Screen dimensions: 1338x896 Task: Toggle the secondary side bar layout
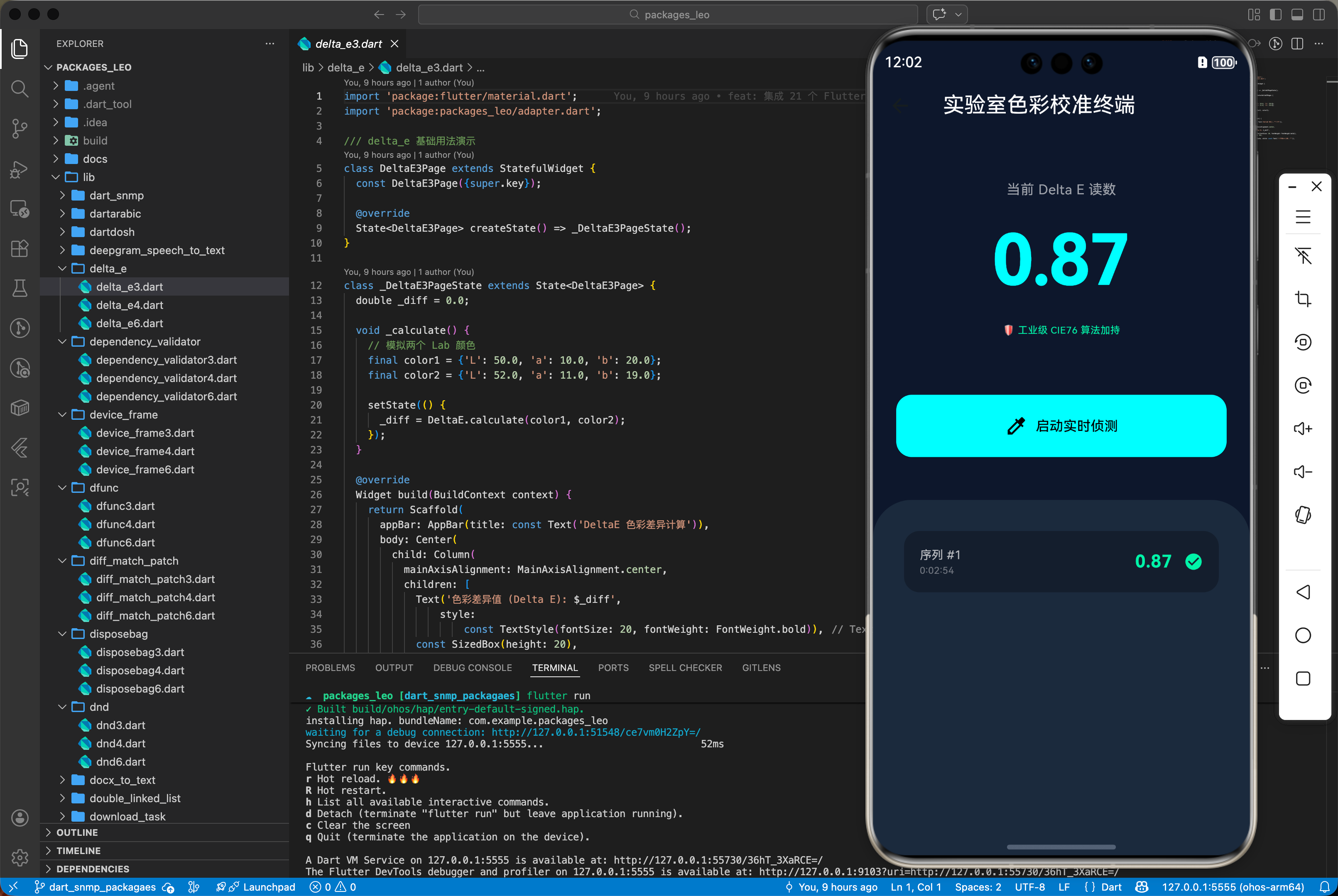point(1318,15)
